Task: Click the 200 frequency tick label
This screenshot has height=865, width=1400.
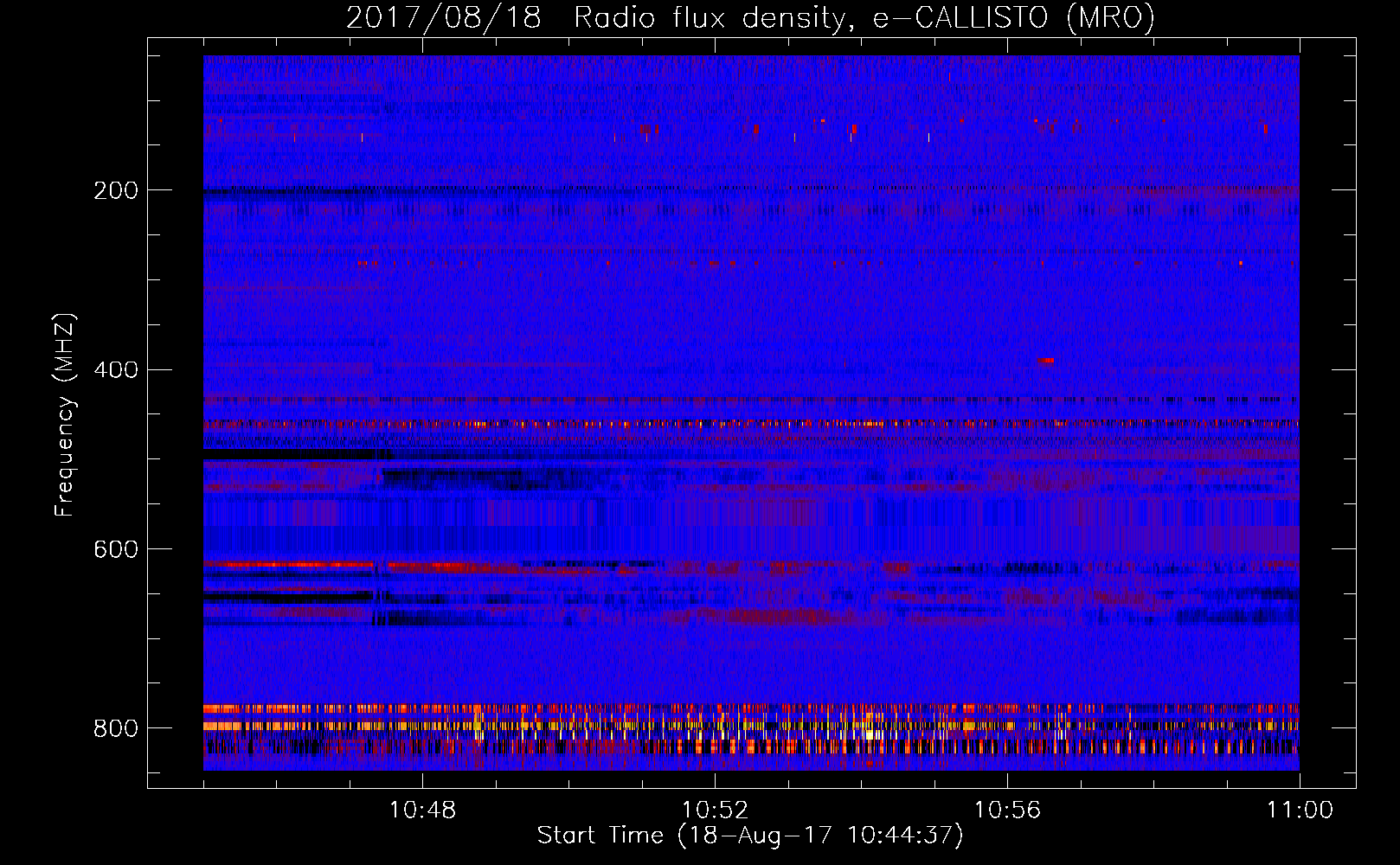Action: pos(116,190)
